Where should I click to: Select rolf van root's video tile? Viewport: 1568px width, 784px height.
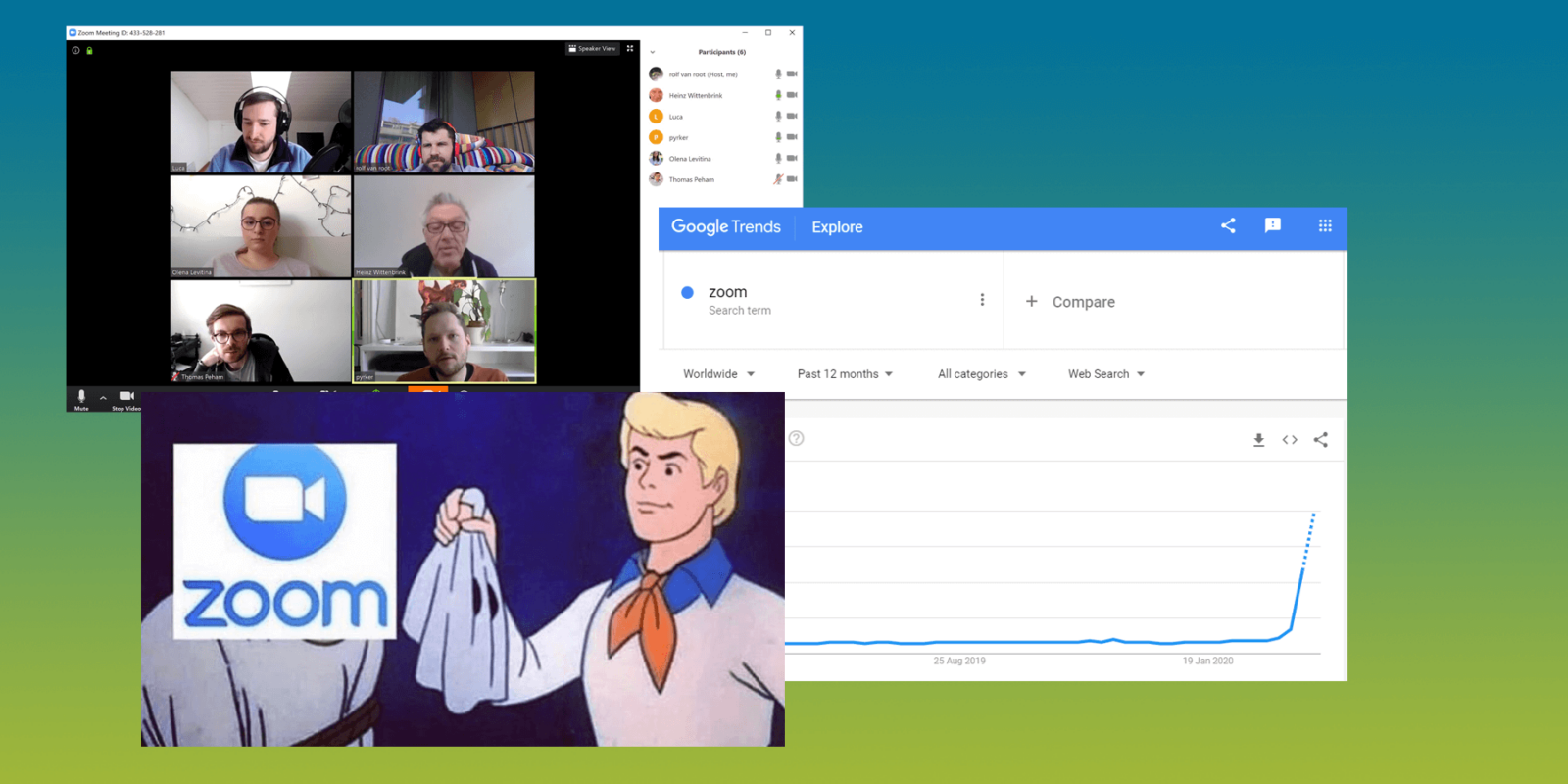point(444,122)
